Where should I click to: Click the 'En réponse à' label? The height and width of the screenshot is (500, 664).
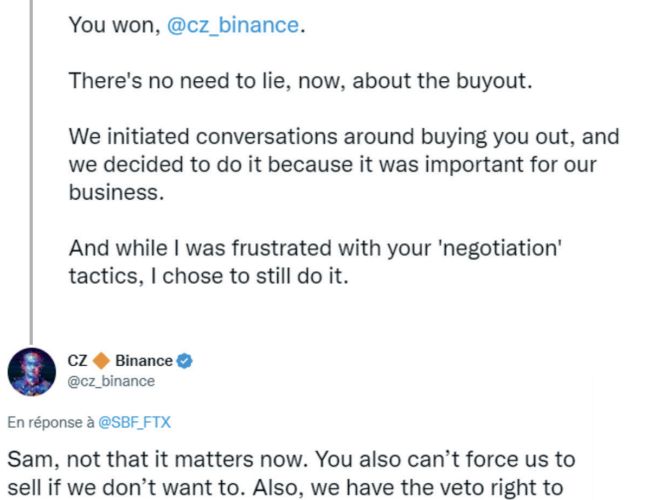[51, 422]
